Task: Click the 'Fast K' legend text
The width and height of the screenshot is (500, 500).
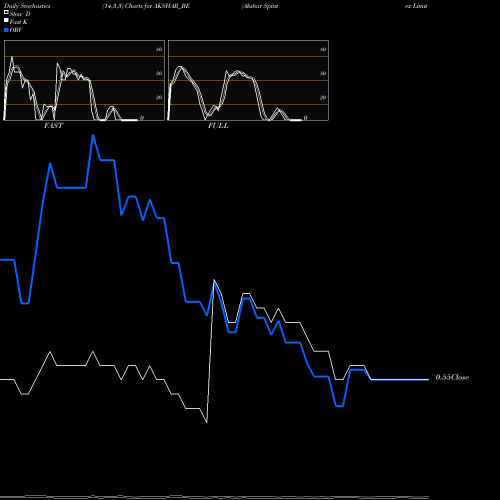Action: pos(19,22)
